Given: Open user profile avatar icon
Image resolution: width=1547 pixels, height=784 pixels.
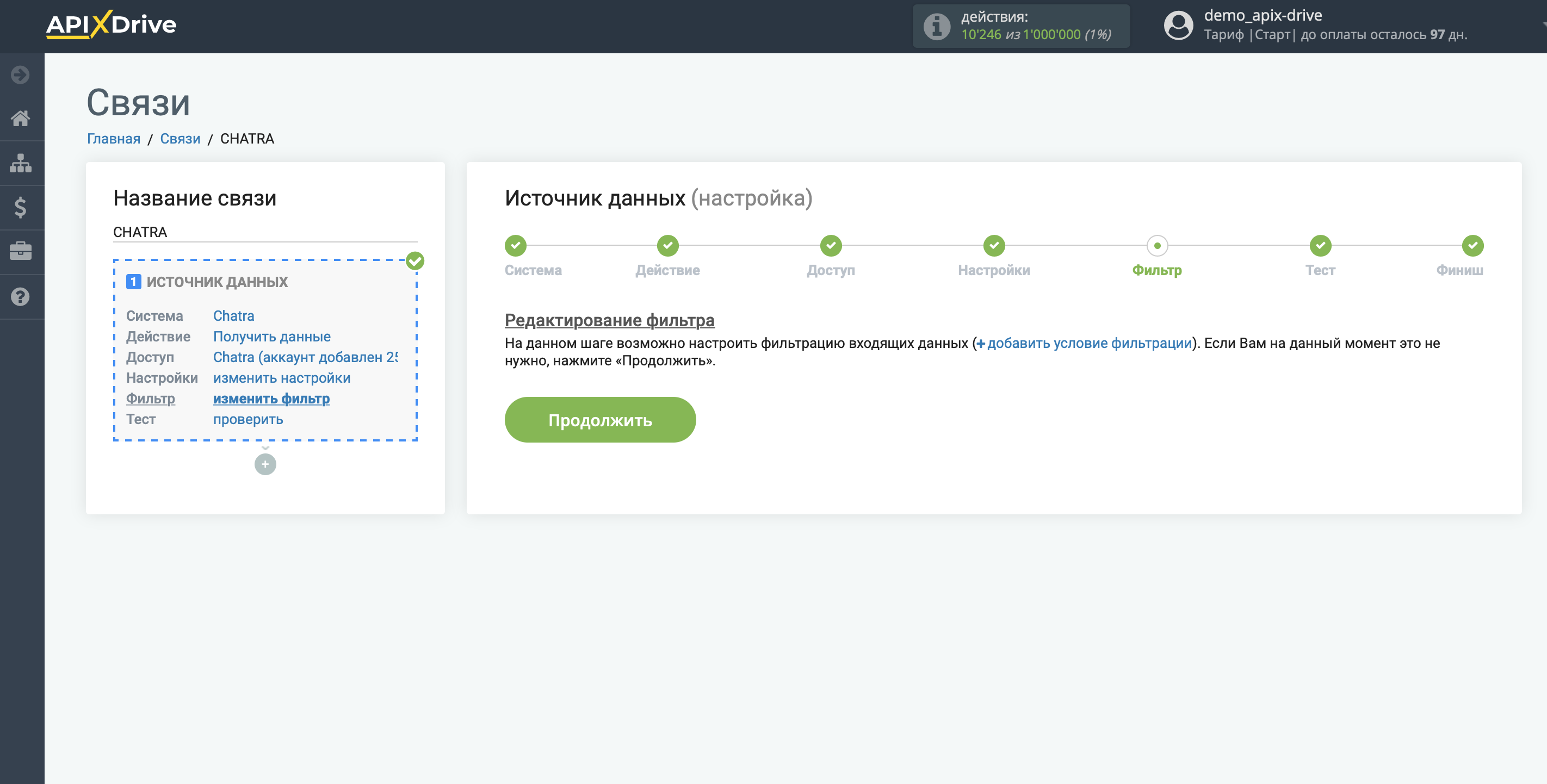Looking at the screenshot, I should point(1178,26).
